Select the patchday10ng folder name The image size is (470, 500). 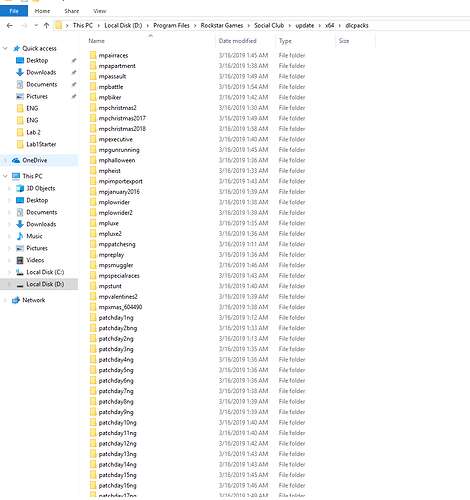(117, 423)
